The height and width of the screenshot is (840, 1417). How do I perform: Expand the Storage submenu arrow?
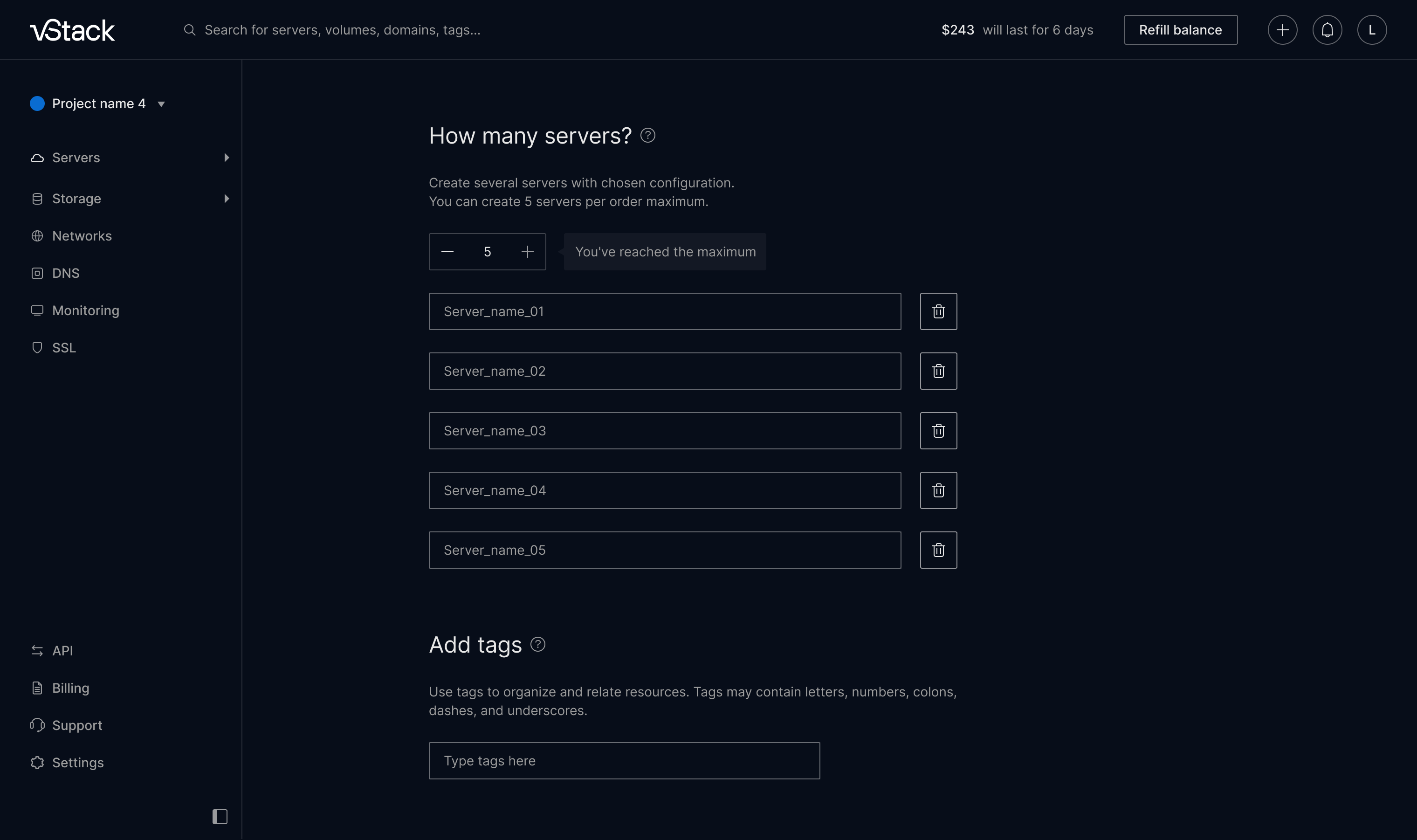pos(227,199)
